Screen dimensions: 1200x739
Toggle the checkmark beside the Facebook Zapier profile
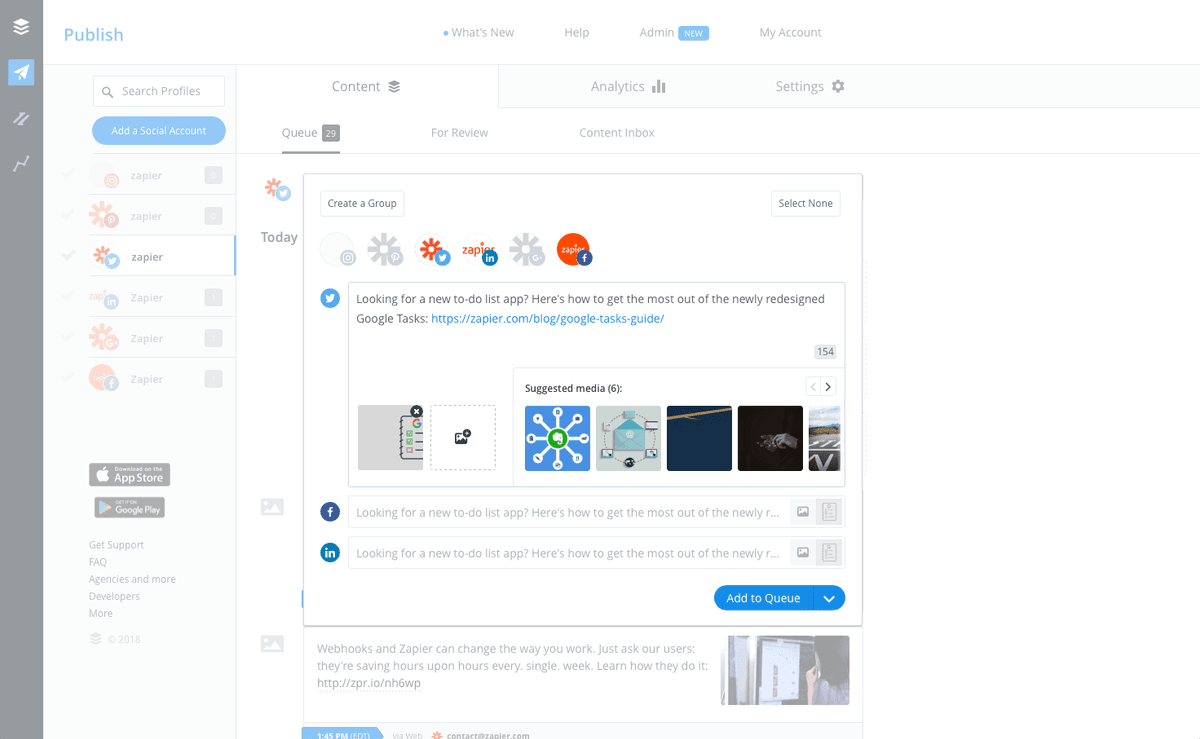[67, 377]
